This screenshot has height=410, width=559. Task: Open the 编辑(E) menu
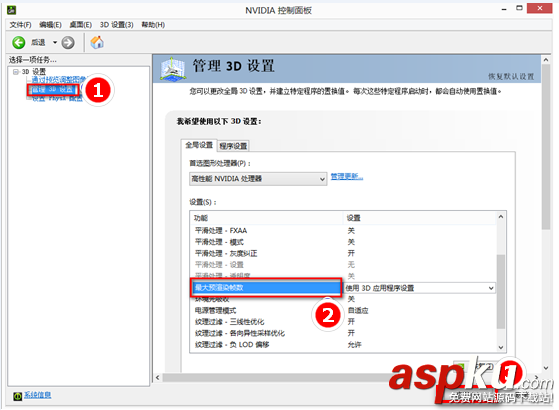[50, 25]
